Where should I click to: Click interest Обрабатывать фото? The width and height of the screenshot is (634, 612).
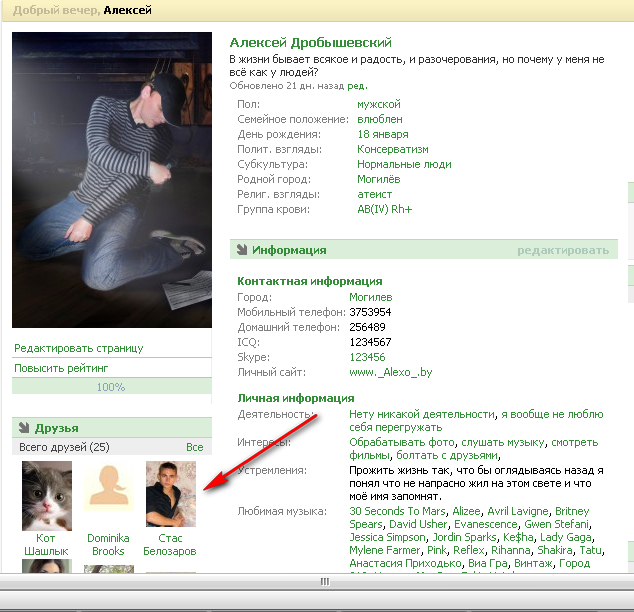coord(402,442)
